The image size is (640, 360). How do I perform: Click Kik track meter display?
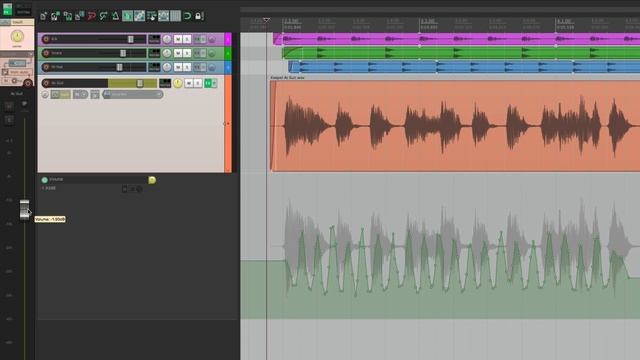154,39
